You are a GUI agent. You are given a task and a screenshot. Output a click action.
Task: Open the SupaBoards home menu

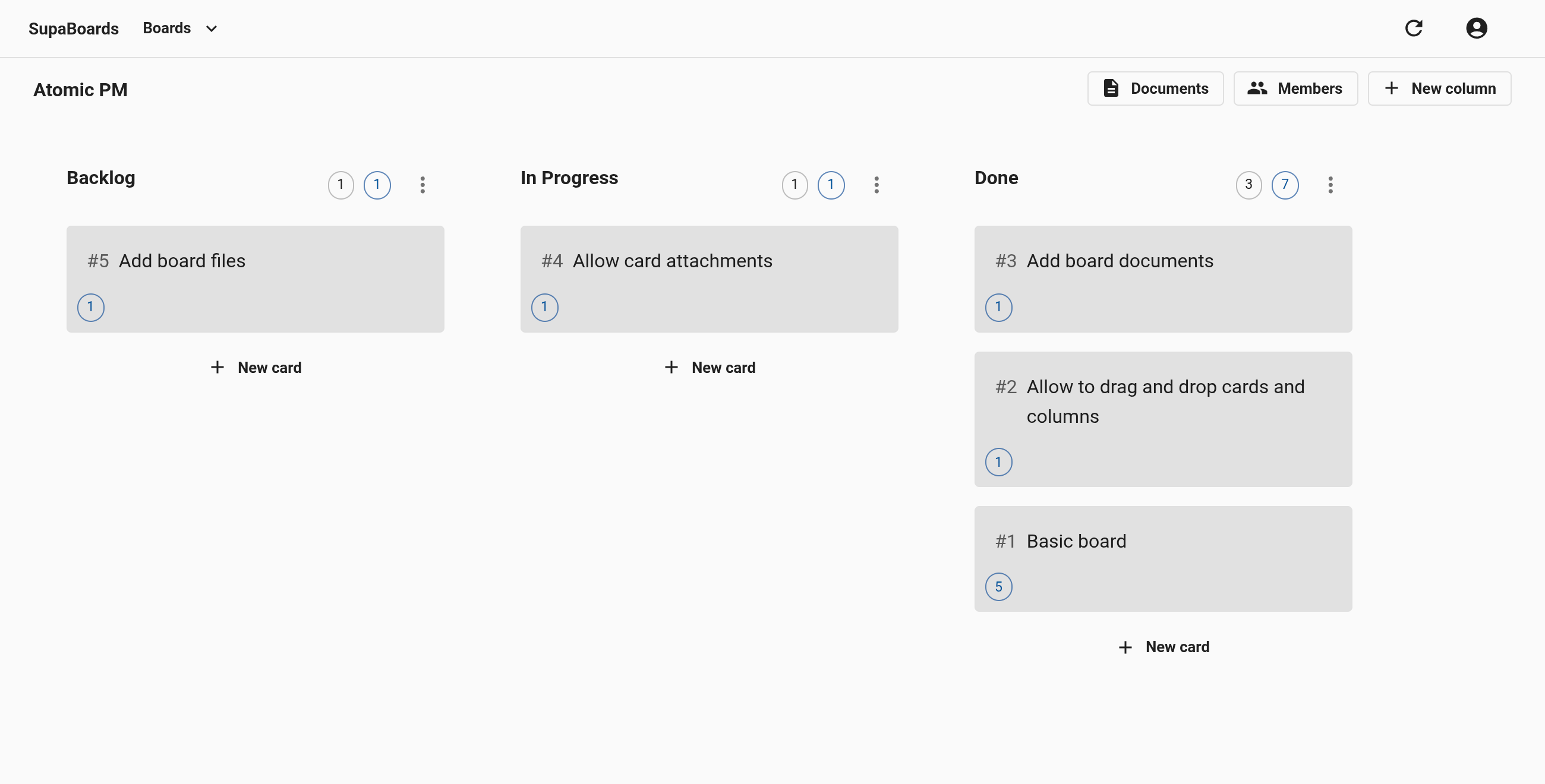click(x=73, y=28)
